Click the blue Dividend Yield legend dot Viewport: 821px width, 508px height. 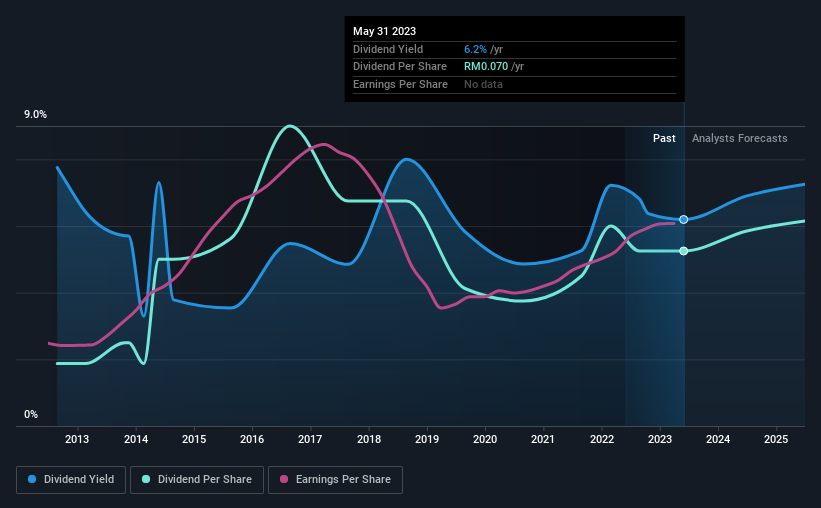(32, 479)
